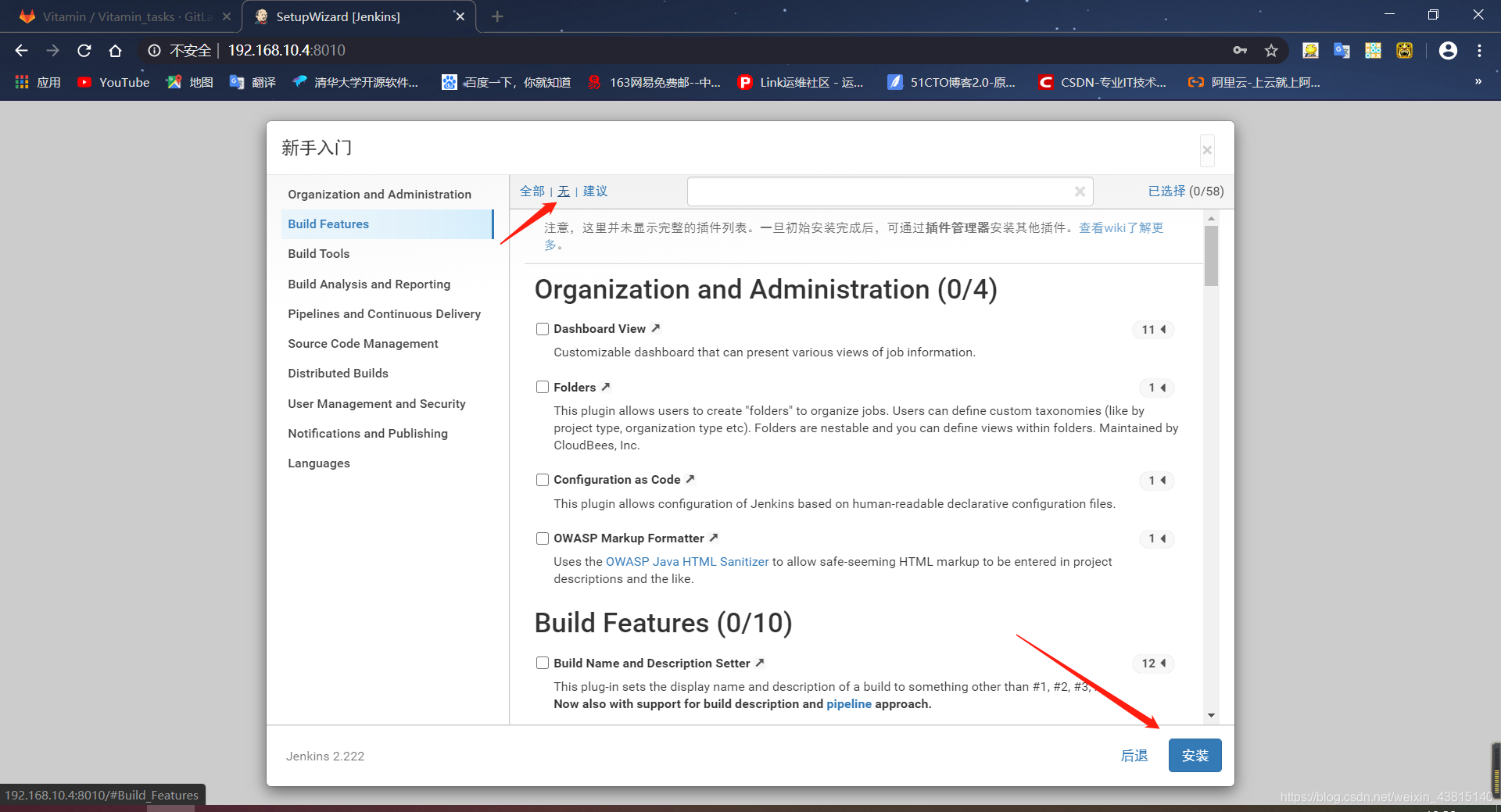This screenshot has width=1501, height=812.
Task: Go back in browser history
Action: coord(22,51)
